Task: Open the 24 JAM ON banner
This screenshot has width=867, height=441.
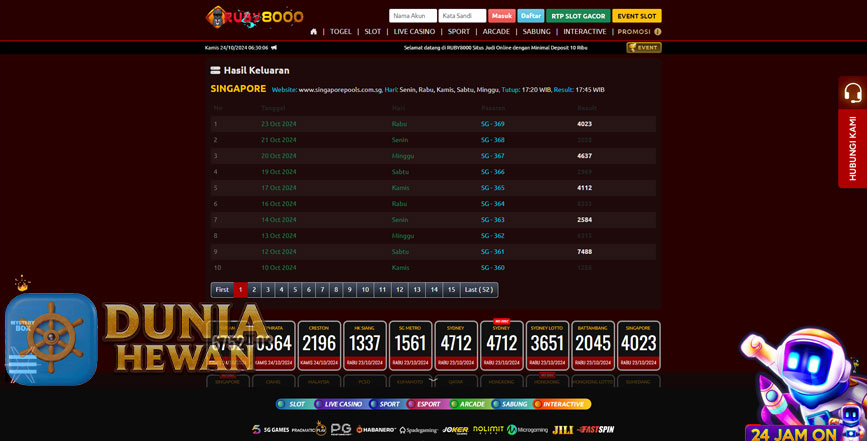Action: (x=793, y=433)
